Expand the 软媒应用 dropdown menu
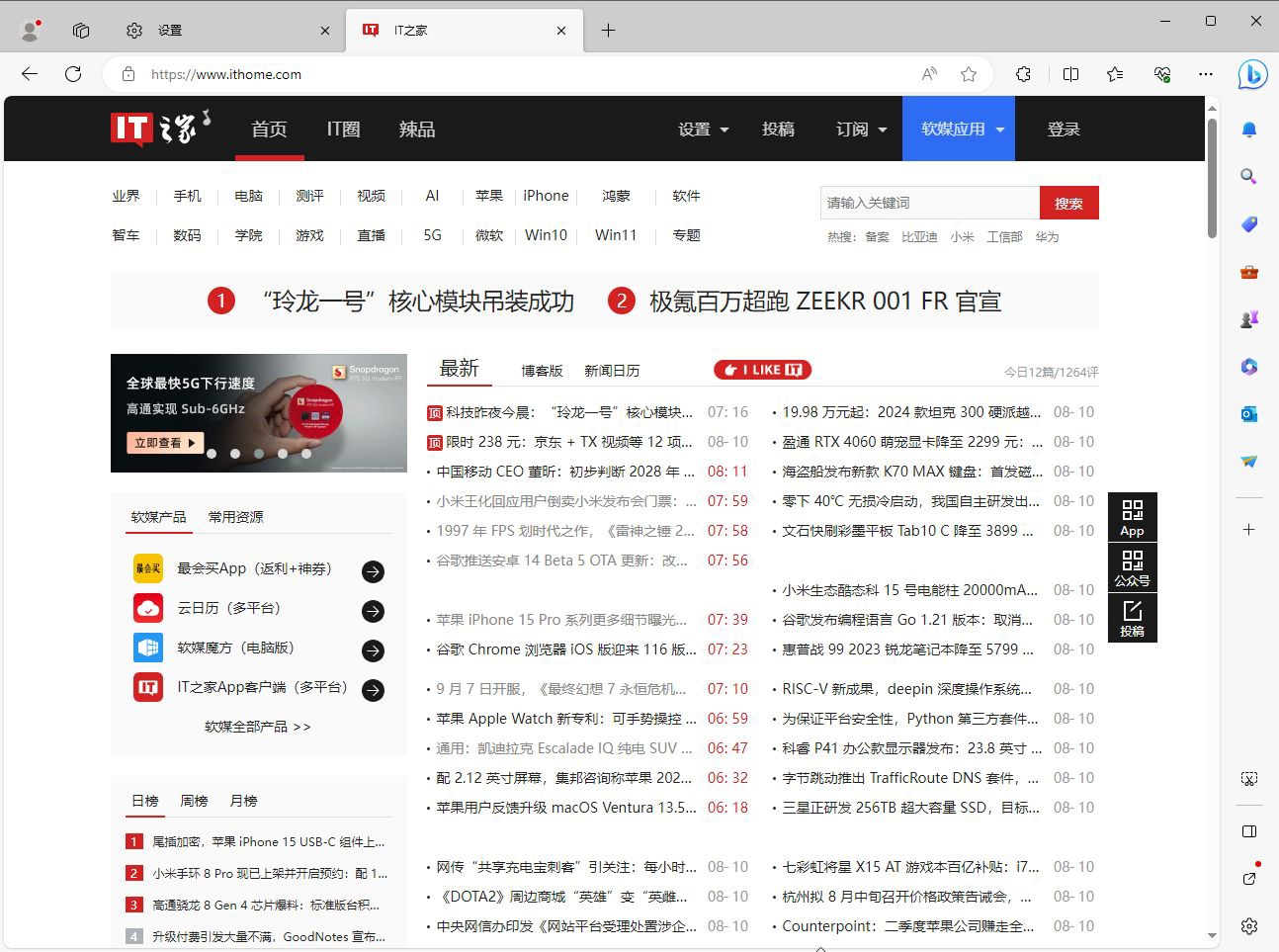 959,129
